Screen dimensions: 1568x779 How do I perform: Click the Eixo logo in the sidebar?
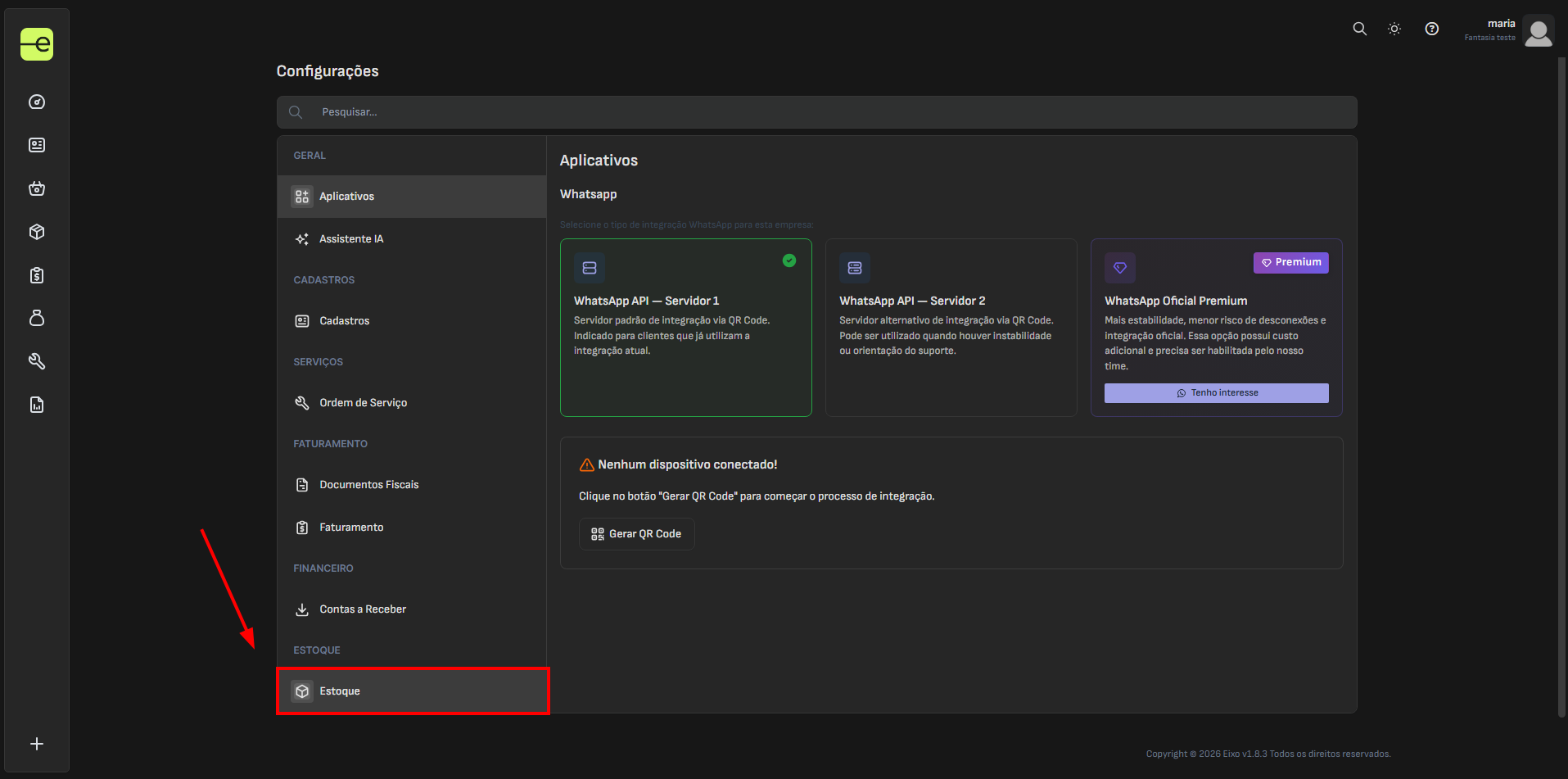click(x=37, y=44)
